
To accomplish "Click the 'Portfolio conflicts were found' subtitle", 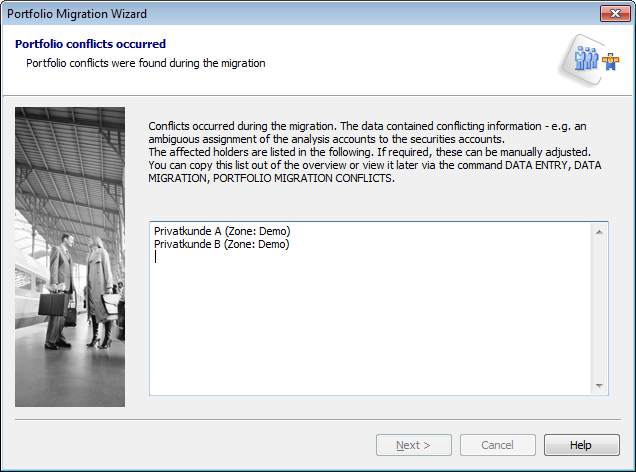I will click(146, 63).
